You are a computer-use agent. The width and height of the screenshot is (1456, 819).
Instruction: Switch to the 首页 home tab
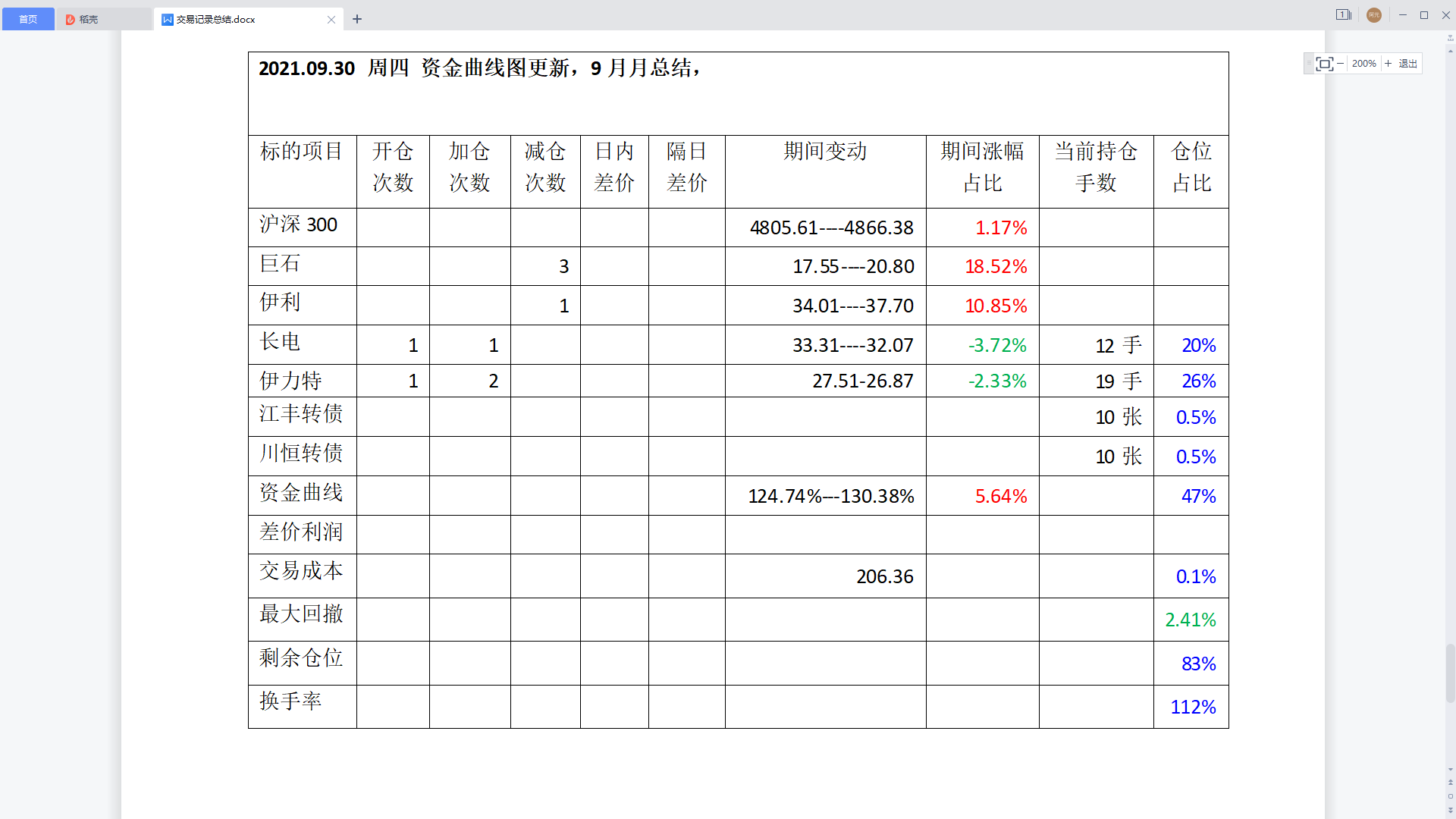pos(28,19)
